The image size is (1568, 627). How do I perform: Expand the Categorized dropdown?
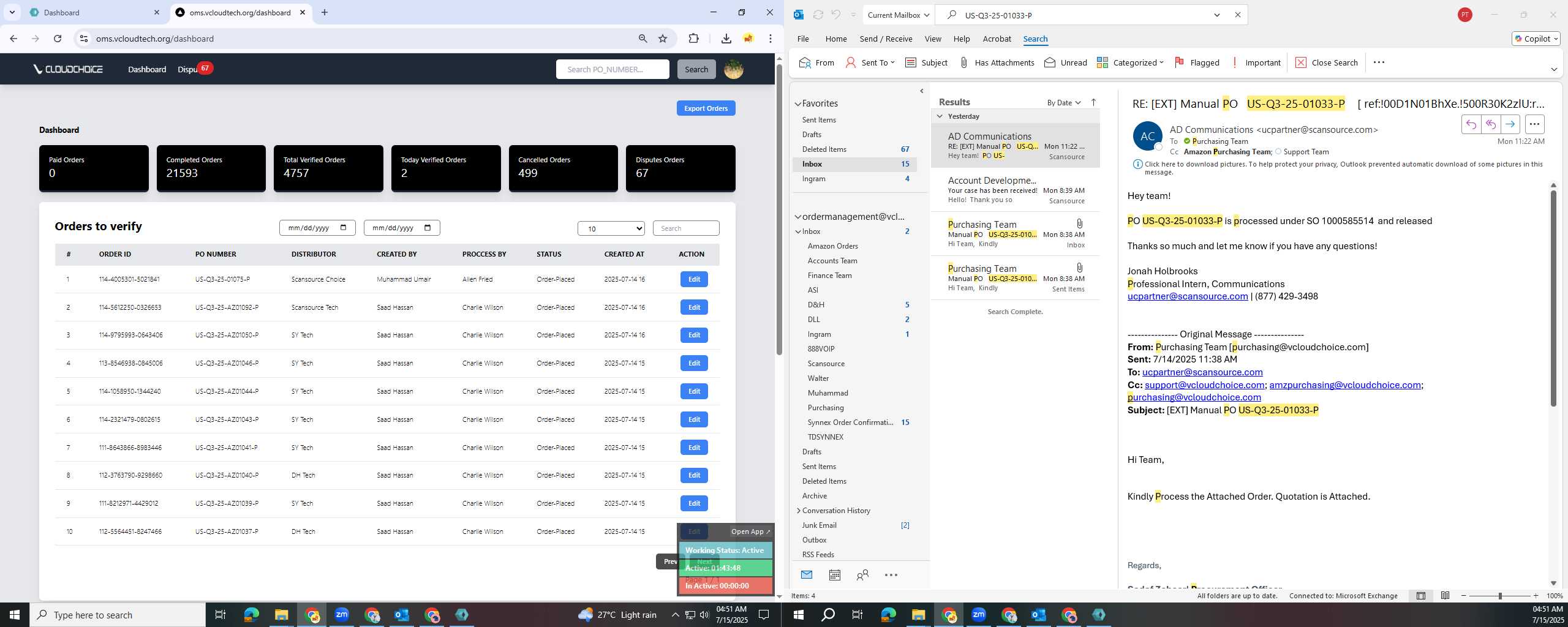pos(1161,62)
